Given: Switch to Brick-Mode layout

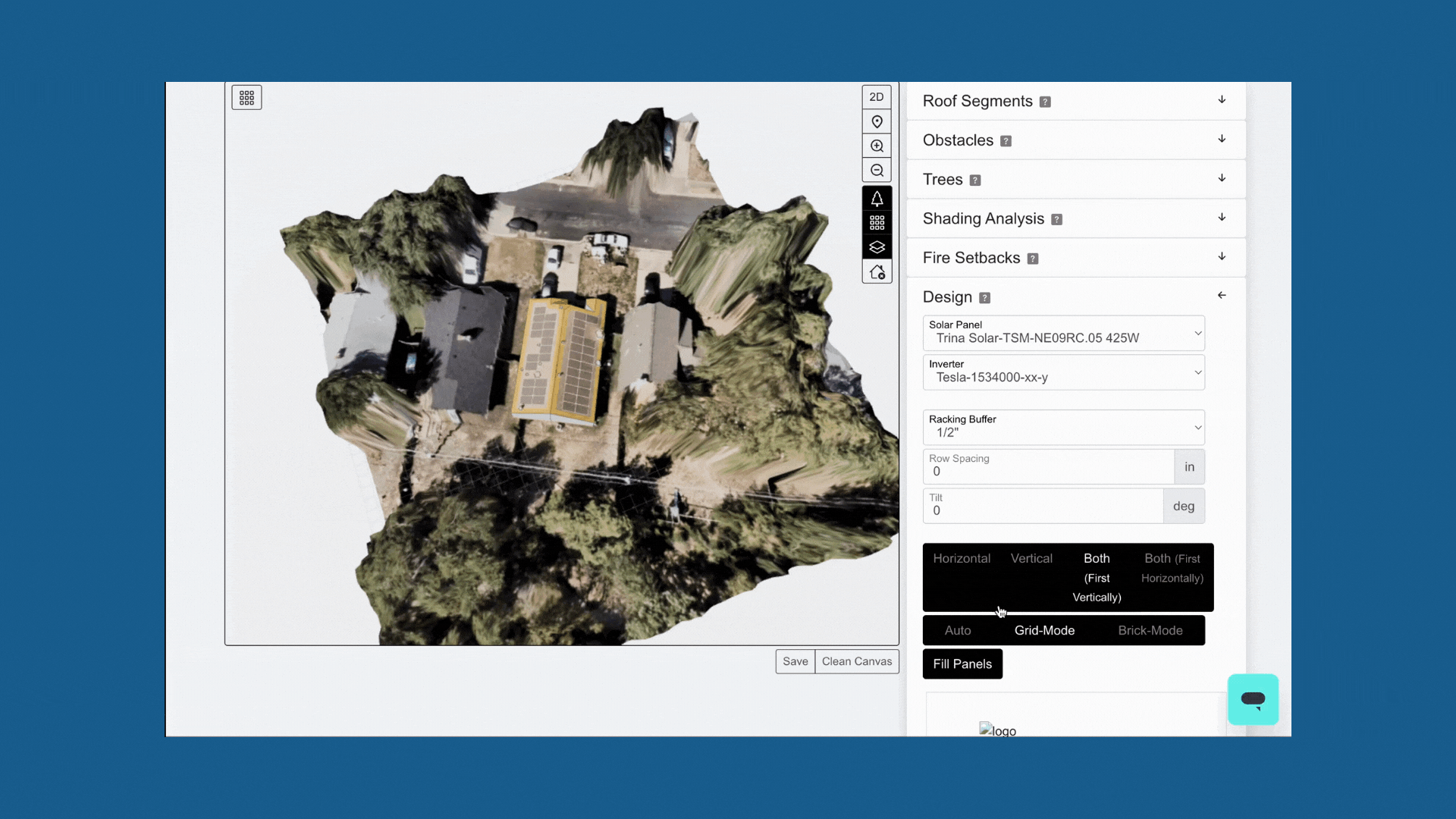Looking at the screenshot, I should tap(1150, 630).
